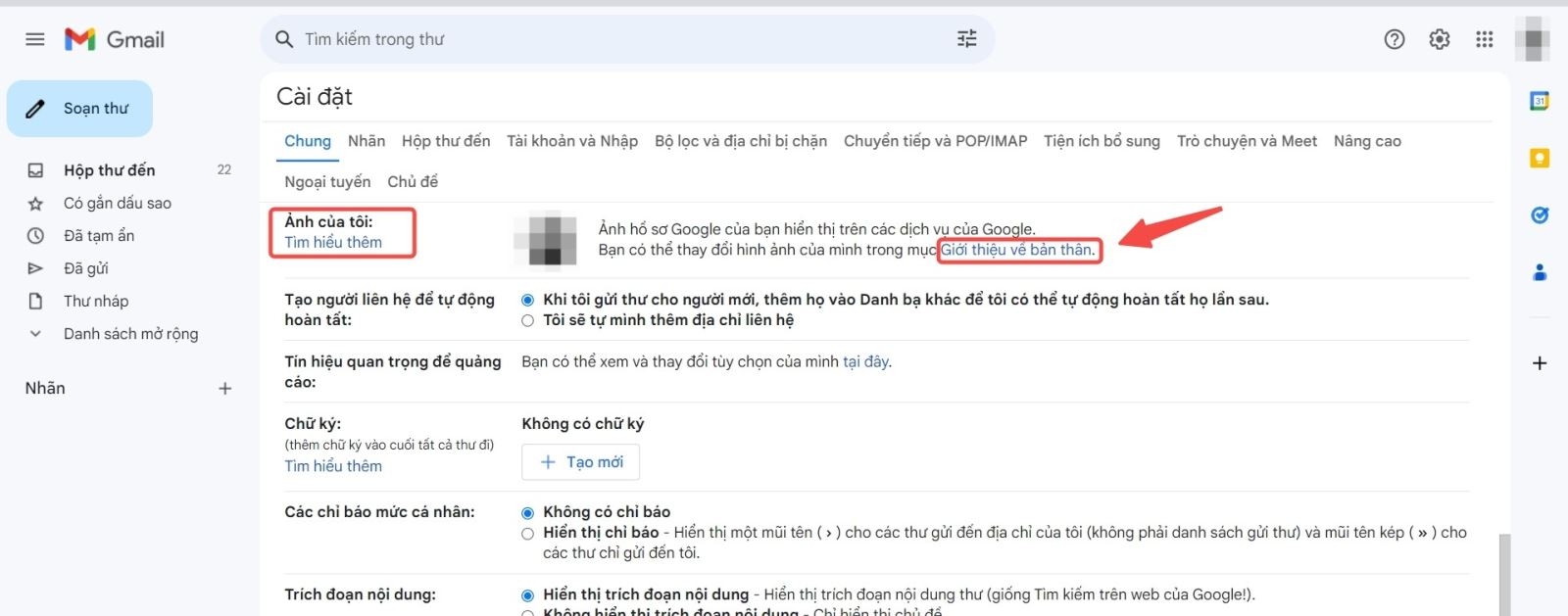Click the profile picture thumbnail in settings
The height and width of the screenshot is (616, 1568).
(545, 239)
